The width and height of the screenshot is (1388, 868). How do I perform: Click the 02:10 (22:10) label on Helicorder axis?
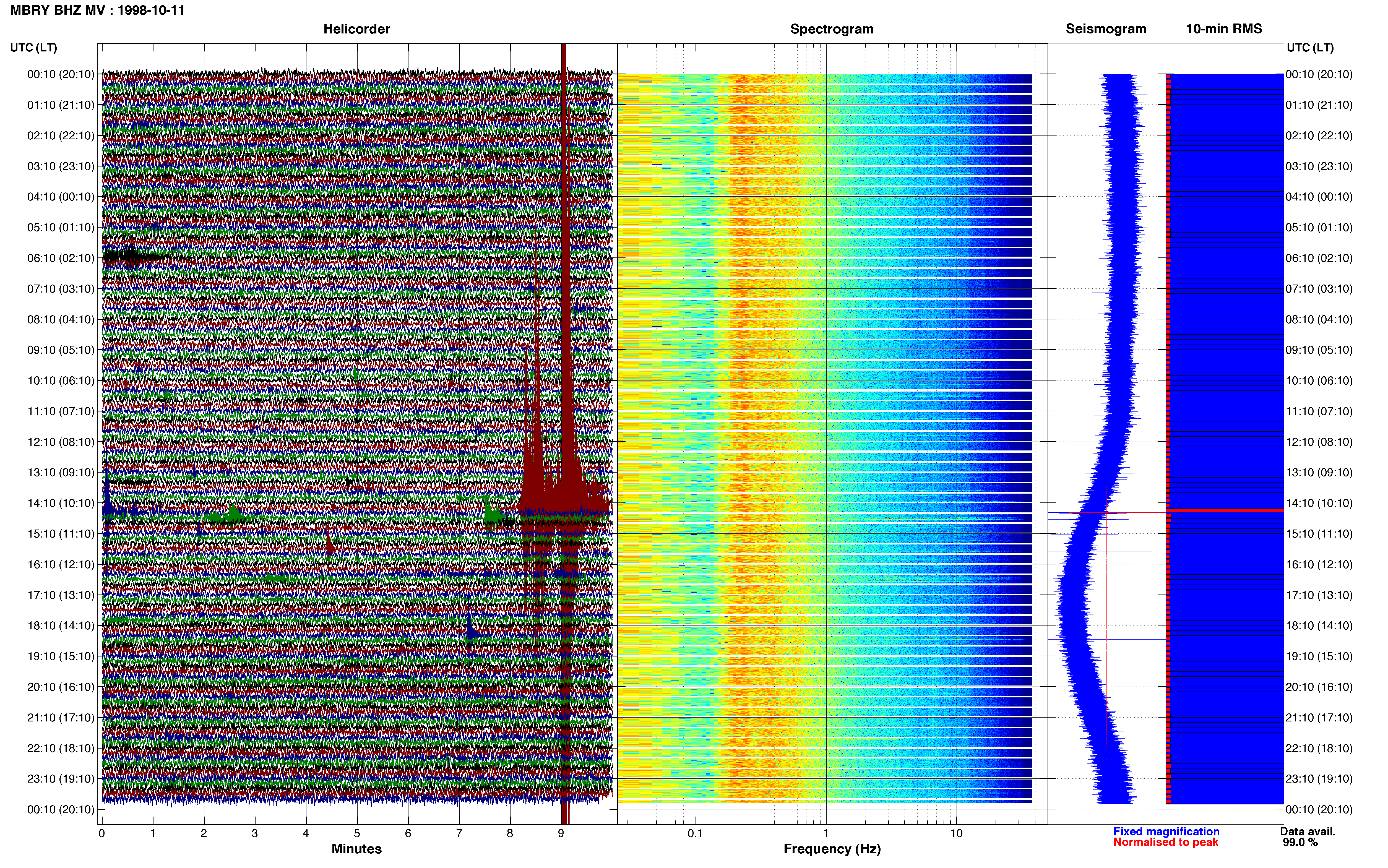click(60, 135)
